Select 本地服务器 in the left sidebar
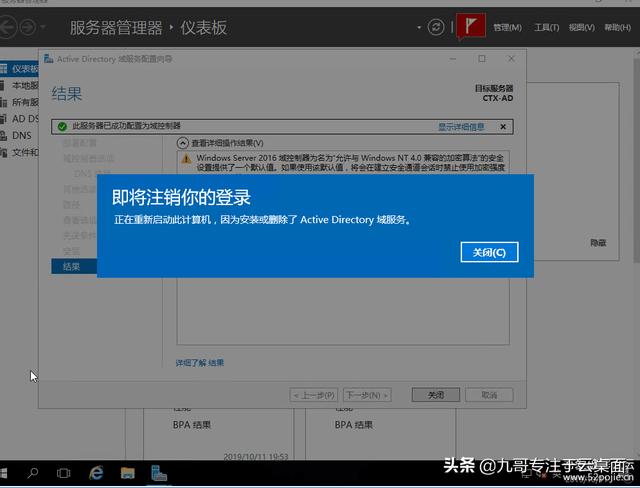 click(x=20, y=85)
